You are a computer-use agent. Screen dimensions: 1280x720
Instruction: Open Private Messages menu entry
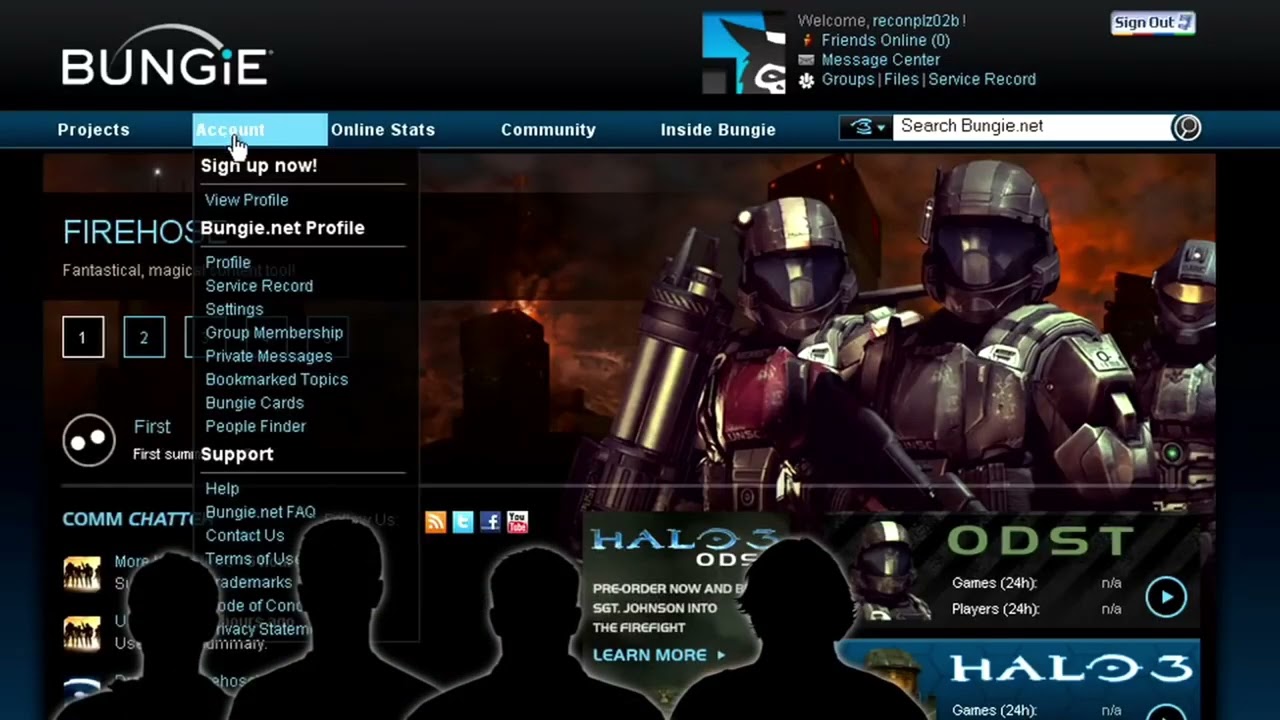pyautogui.click(x=268, y=356)
